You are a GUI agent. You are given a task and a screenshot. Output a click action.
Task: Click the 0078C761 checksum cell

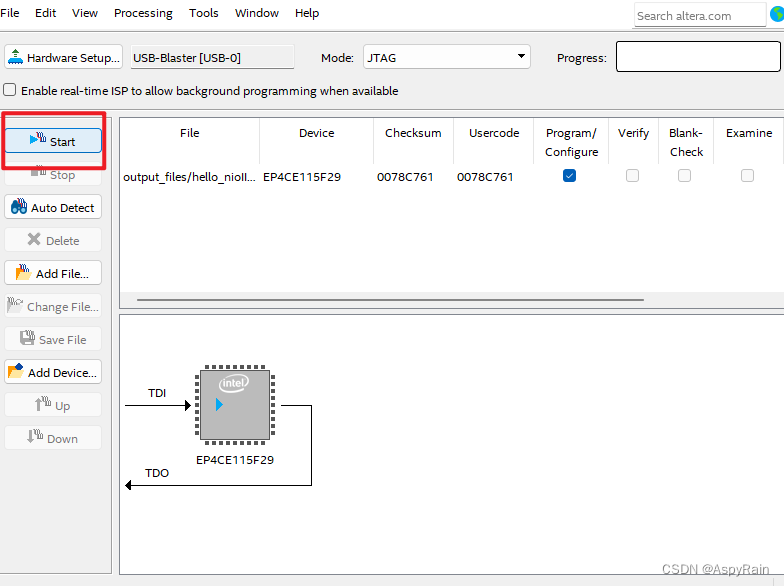click(405, 176)
